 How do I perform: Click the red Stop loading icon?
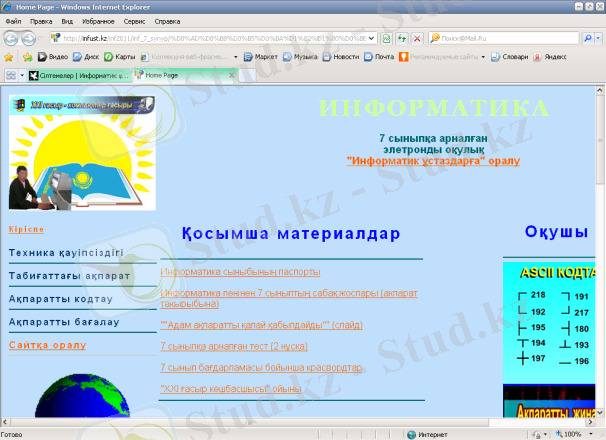pos(417,38)
